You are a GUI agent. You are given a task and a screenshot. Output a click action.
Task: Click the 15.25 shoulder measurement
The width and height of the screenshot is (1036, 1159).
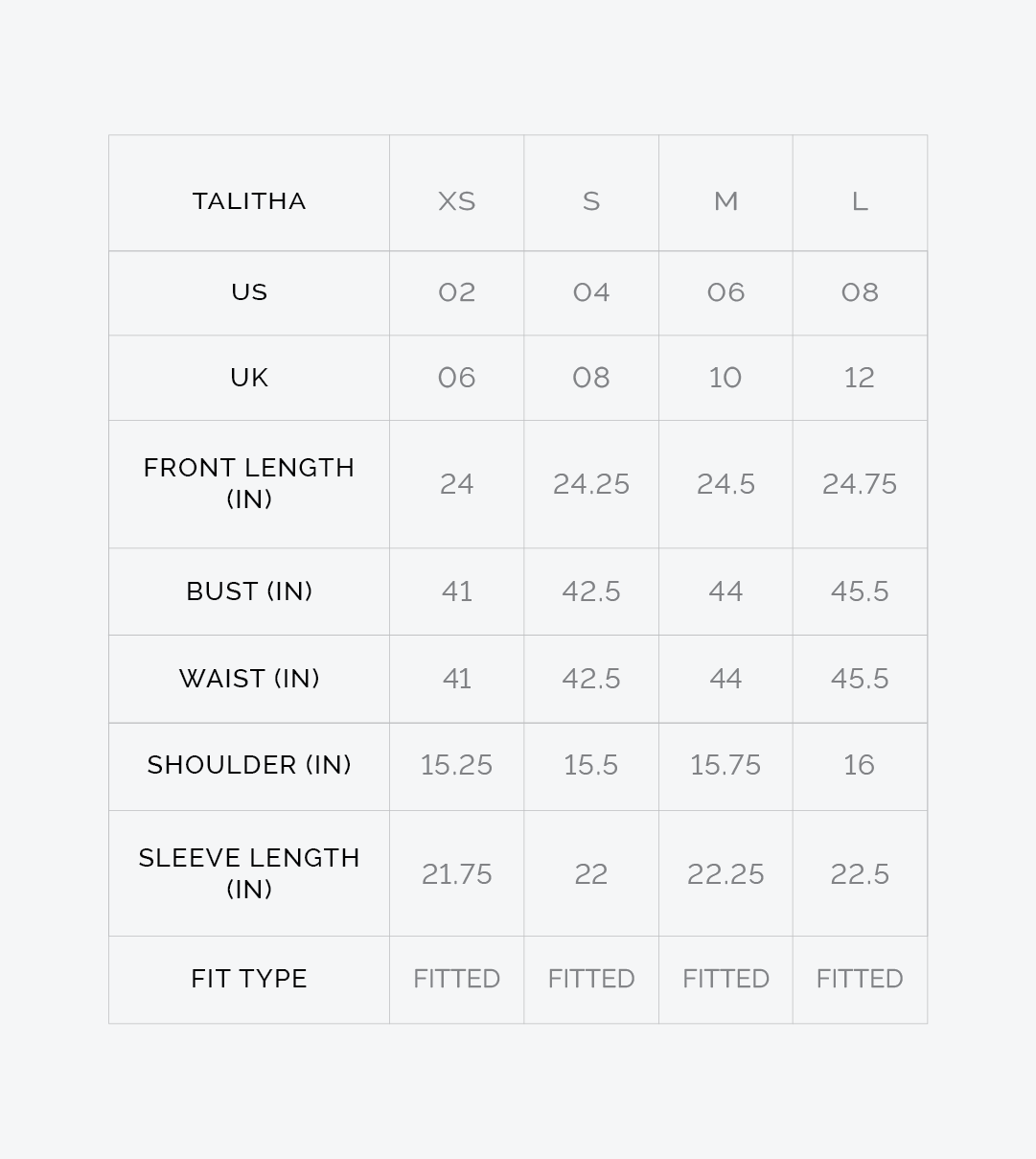coord(456,765)
